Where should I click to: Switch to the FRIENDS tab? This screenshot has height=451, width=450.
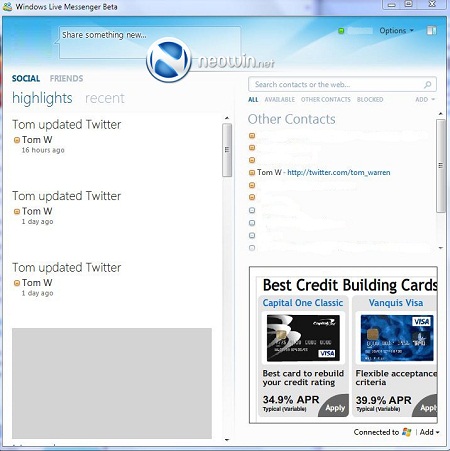[66, 78]
